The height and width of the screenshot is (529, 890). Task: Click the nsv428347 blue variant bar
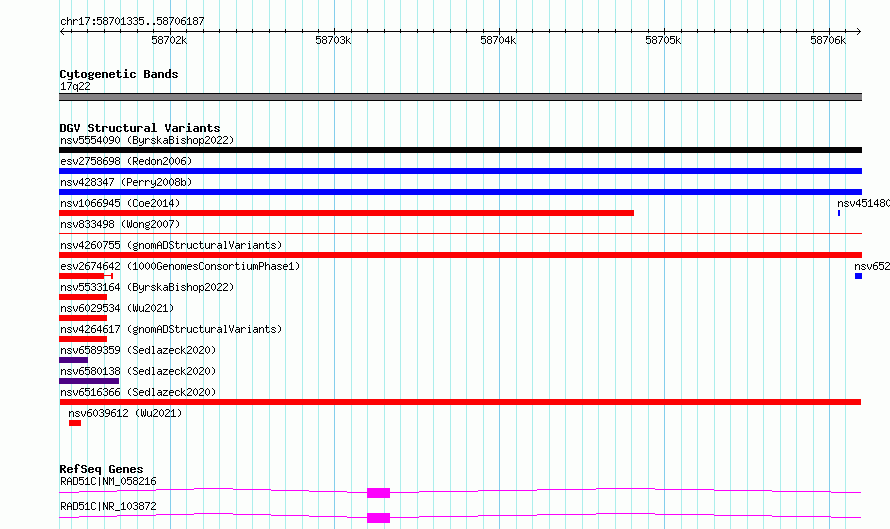460,192
